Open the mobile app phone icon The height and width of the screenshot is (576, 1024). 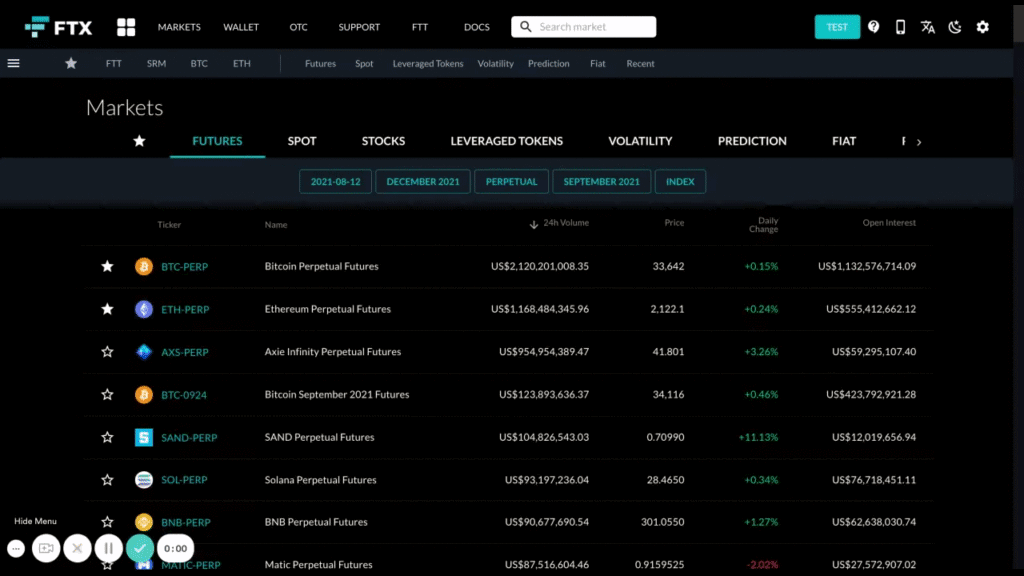(900, 27)
